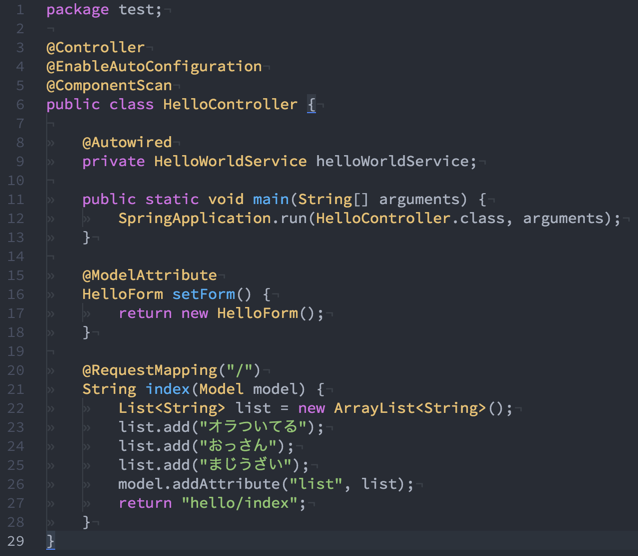
Task: Click the string "おっさん" on line 24
Action: pos(238,446)
